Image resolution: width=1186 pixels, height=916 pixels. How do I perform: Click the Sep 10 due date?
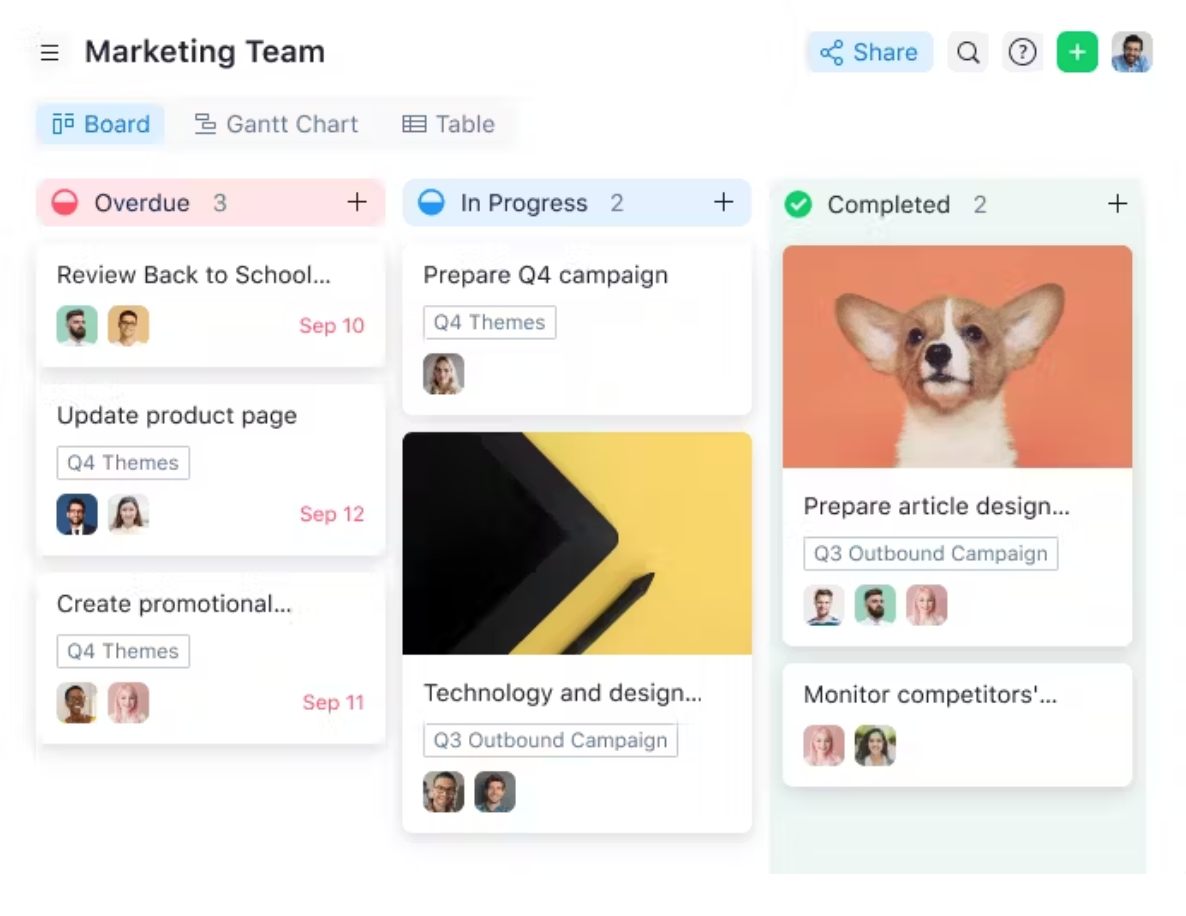(x=332, y=326)
